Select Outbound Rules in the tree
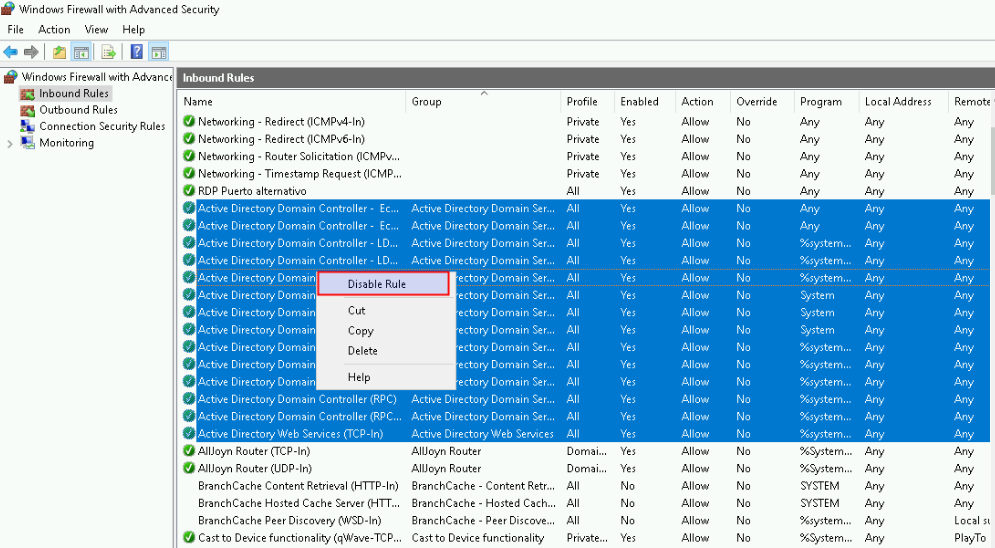 [78, 110]
